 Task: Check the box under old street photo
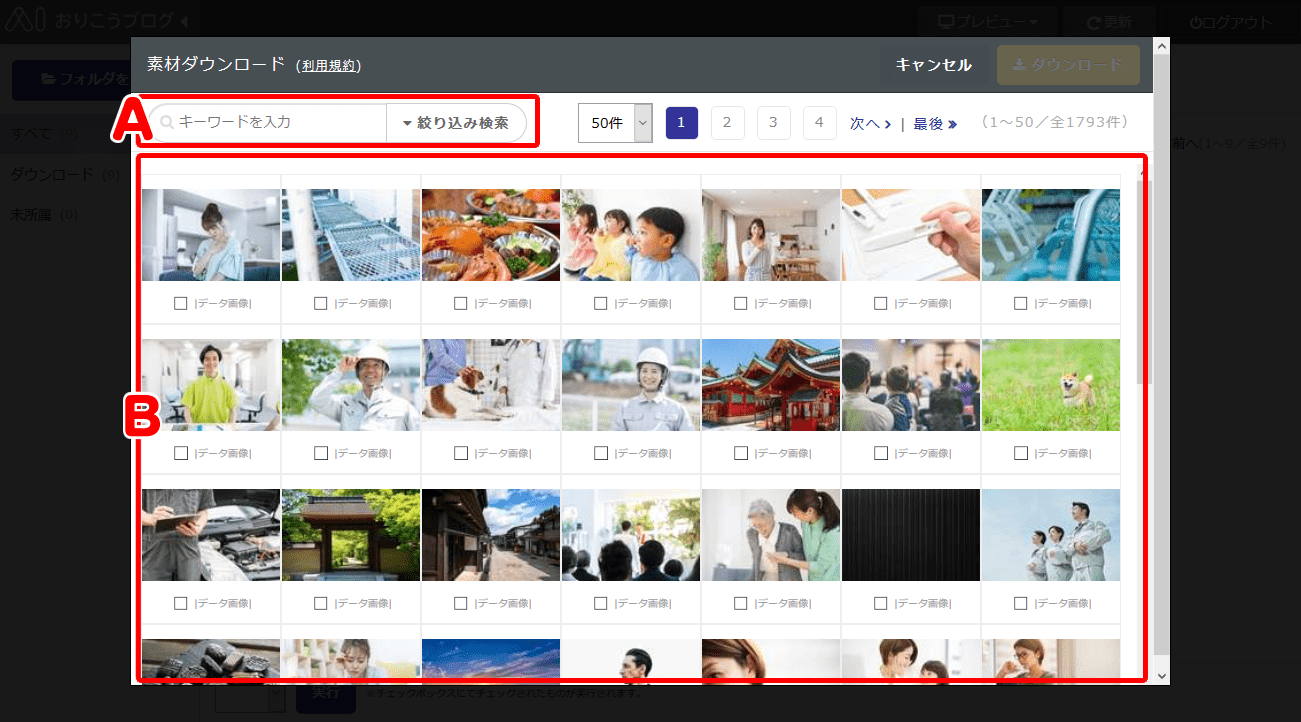[x=460, y=603]
